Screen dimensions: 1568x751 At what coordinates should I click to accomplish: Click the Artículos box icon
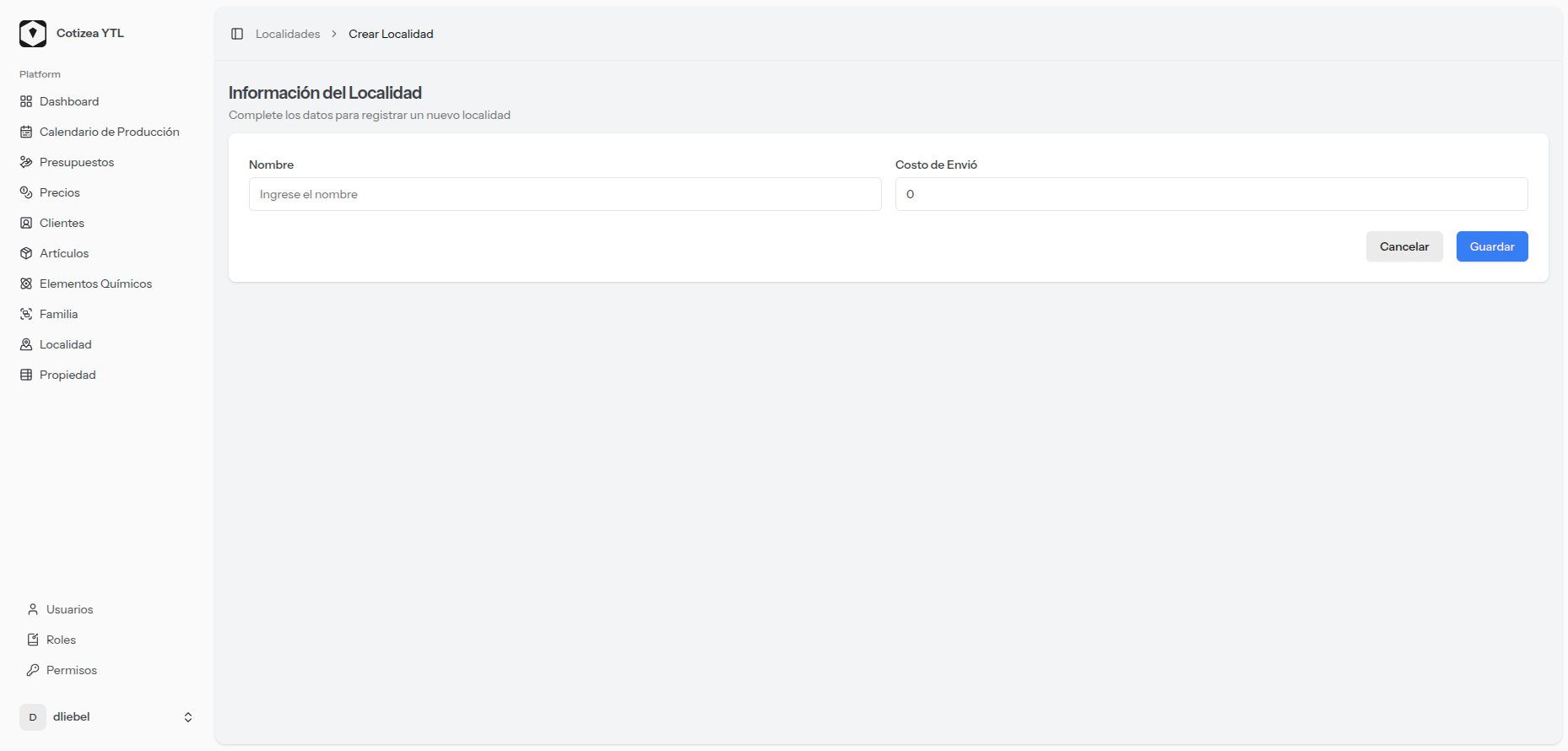coord(26,253)
